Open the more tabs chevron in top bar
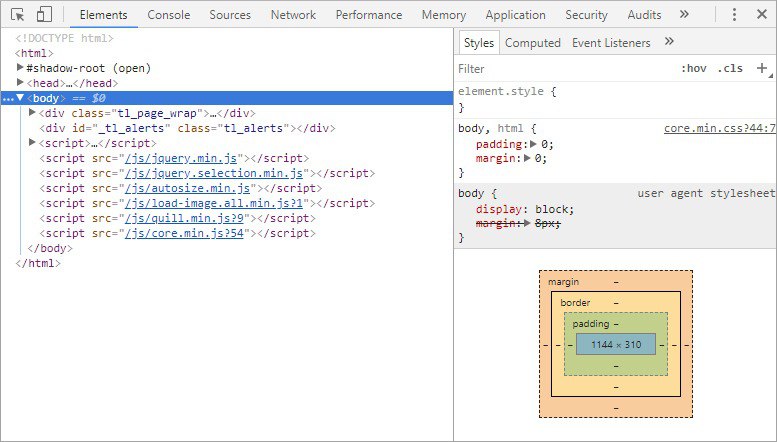The height and width of the screenshot is (442, 777). click(x=684, y=14)
